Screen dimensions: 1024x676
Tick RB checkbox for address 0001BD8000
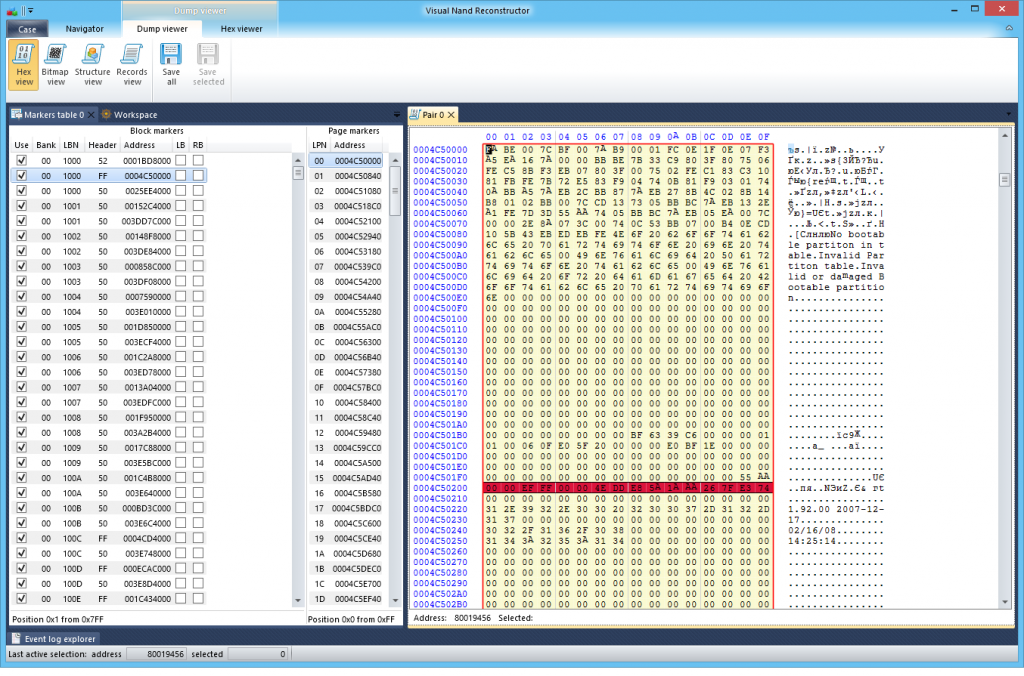click(x=198, y=161)
